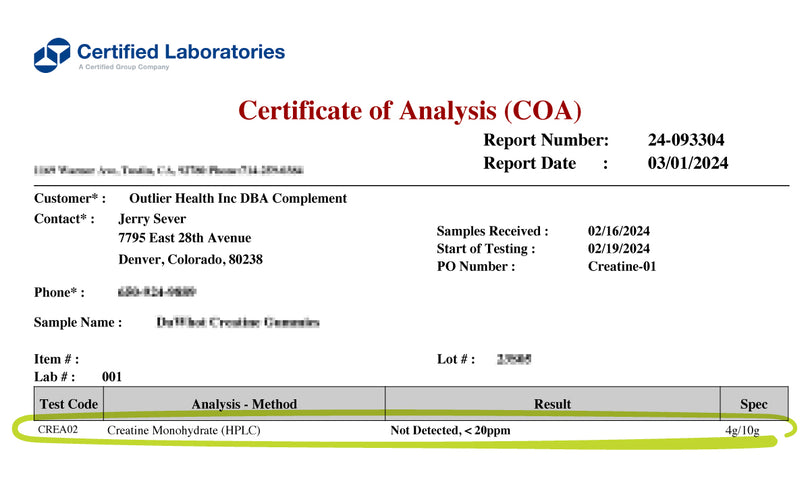Select test code cell CREA02
Screen dimensions: 810x479
(58, 429)
